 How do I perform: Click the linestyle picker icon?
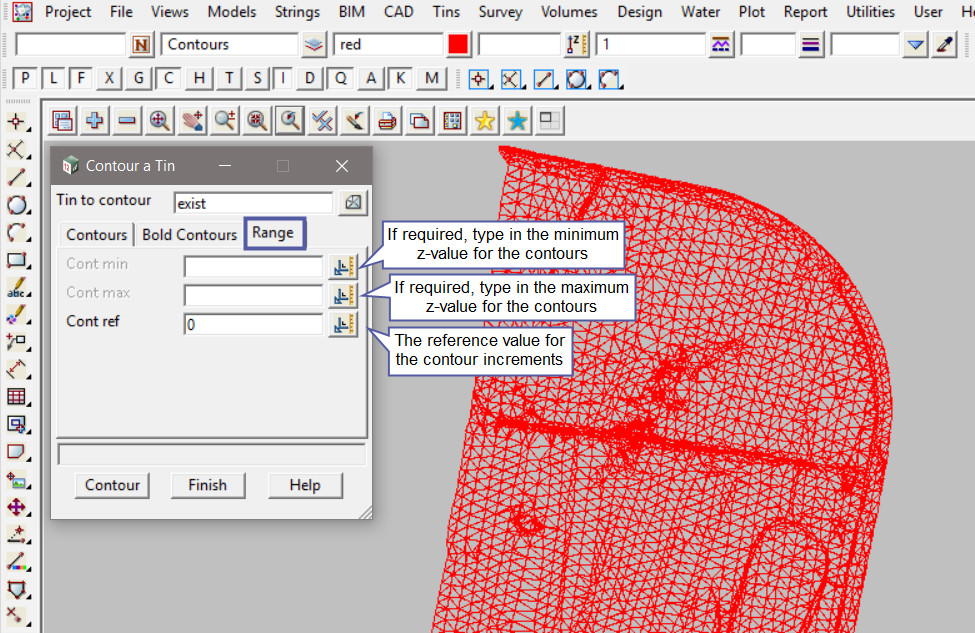721,45
